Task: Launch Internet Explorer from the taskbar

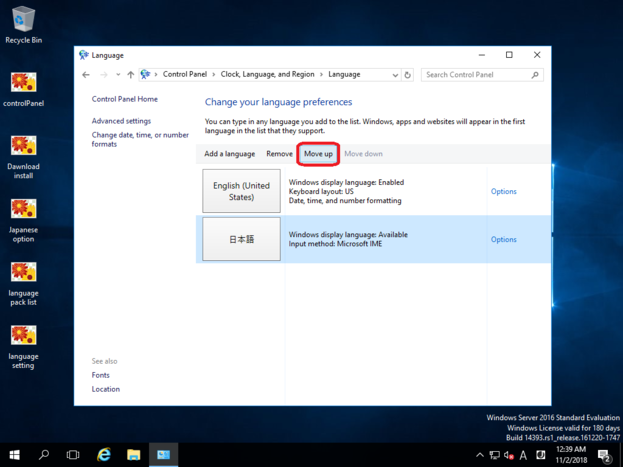Action: [104, 455]
